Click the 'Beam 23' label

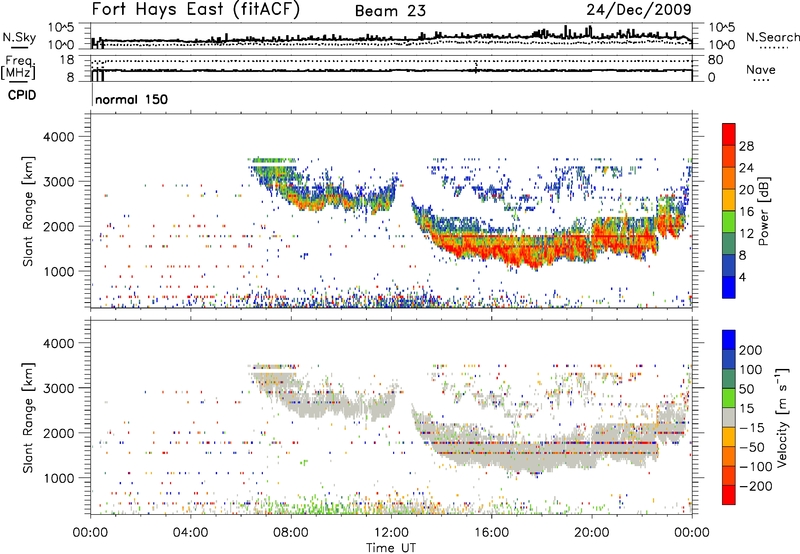pos(390,11)
